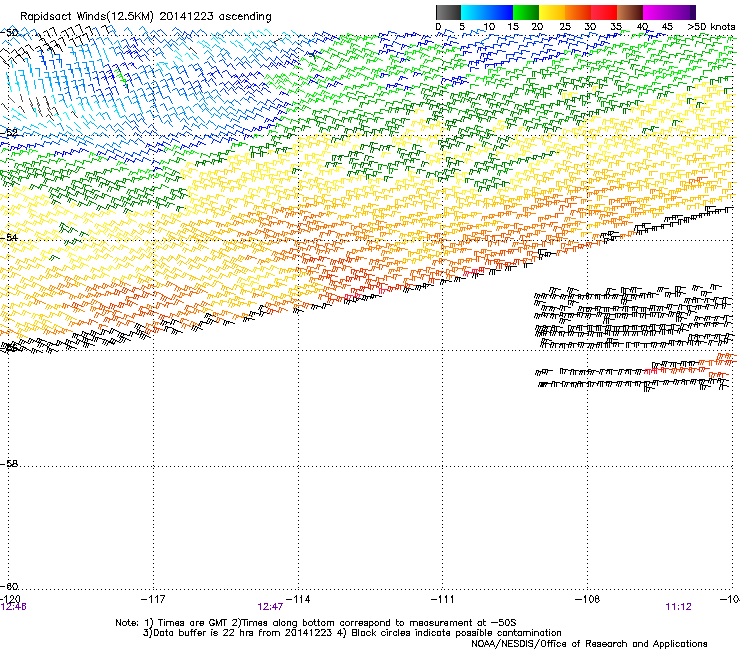Click the NOAA/NESDIS Office of Research credit
740x650 pixels.
[x=589, y=643]
